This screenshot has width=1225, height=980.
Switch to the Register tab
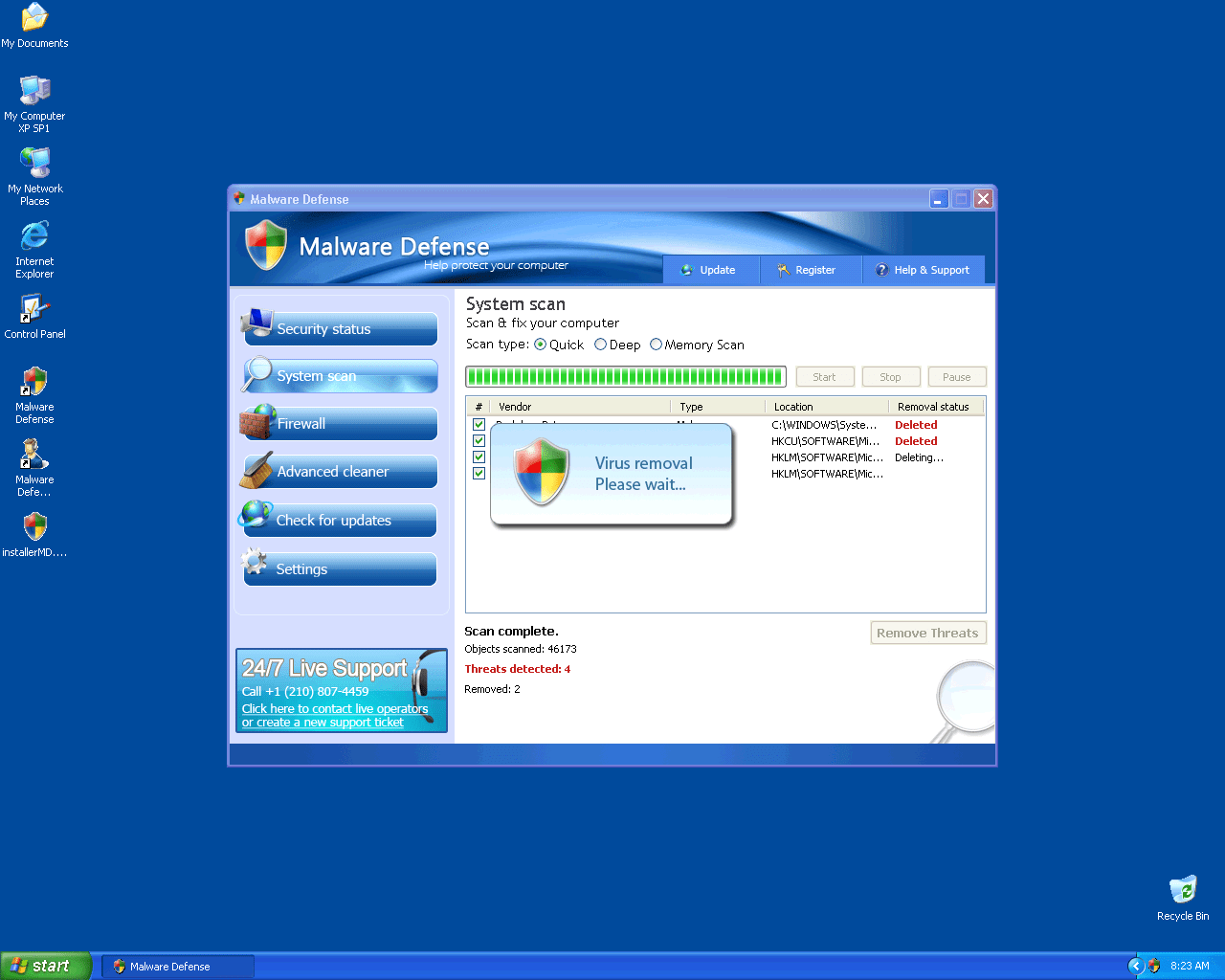click(x=809, y=270)
